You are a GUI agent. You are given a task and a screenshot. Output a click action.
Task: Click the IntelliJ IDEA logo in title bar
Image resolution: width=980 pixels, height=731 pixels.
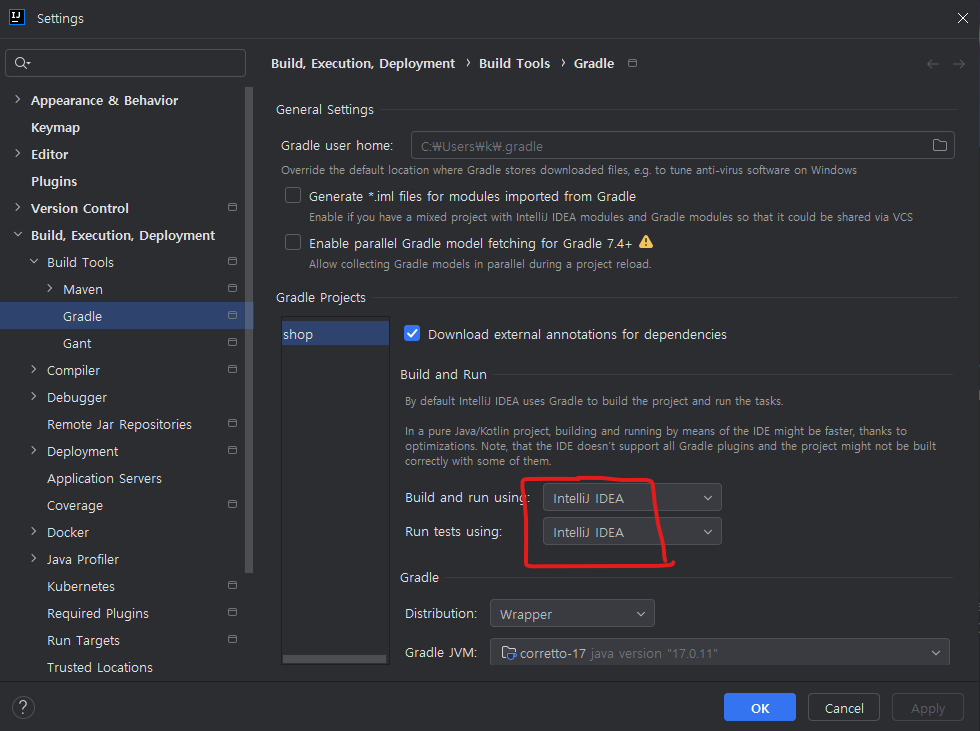point(16,17)
